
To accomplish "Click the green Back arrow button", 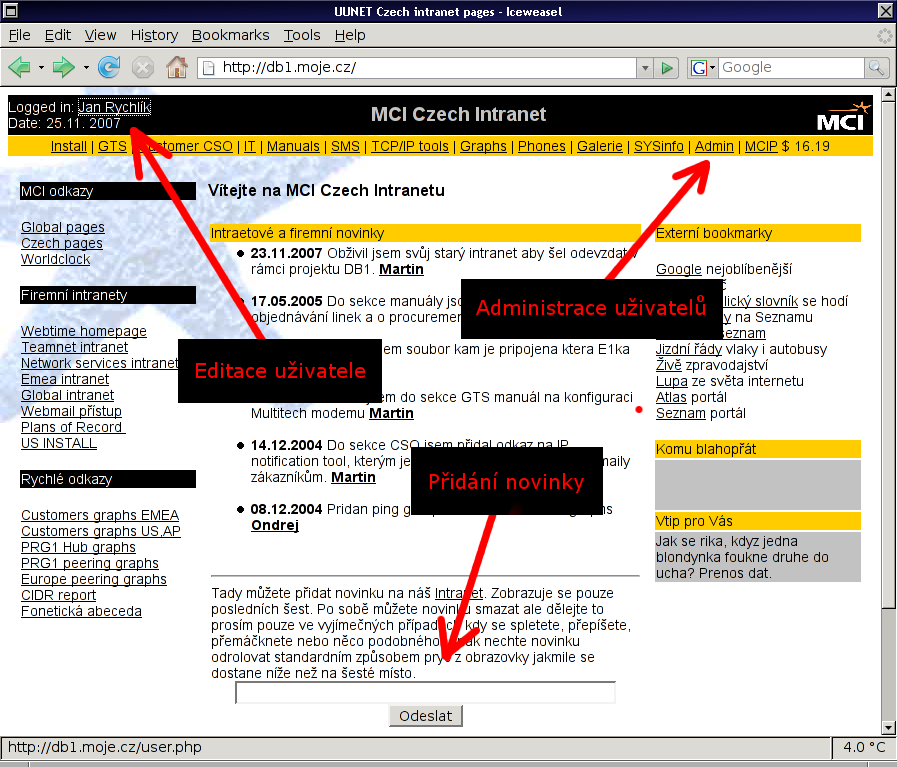I will tap(19, 68).
